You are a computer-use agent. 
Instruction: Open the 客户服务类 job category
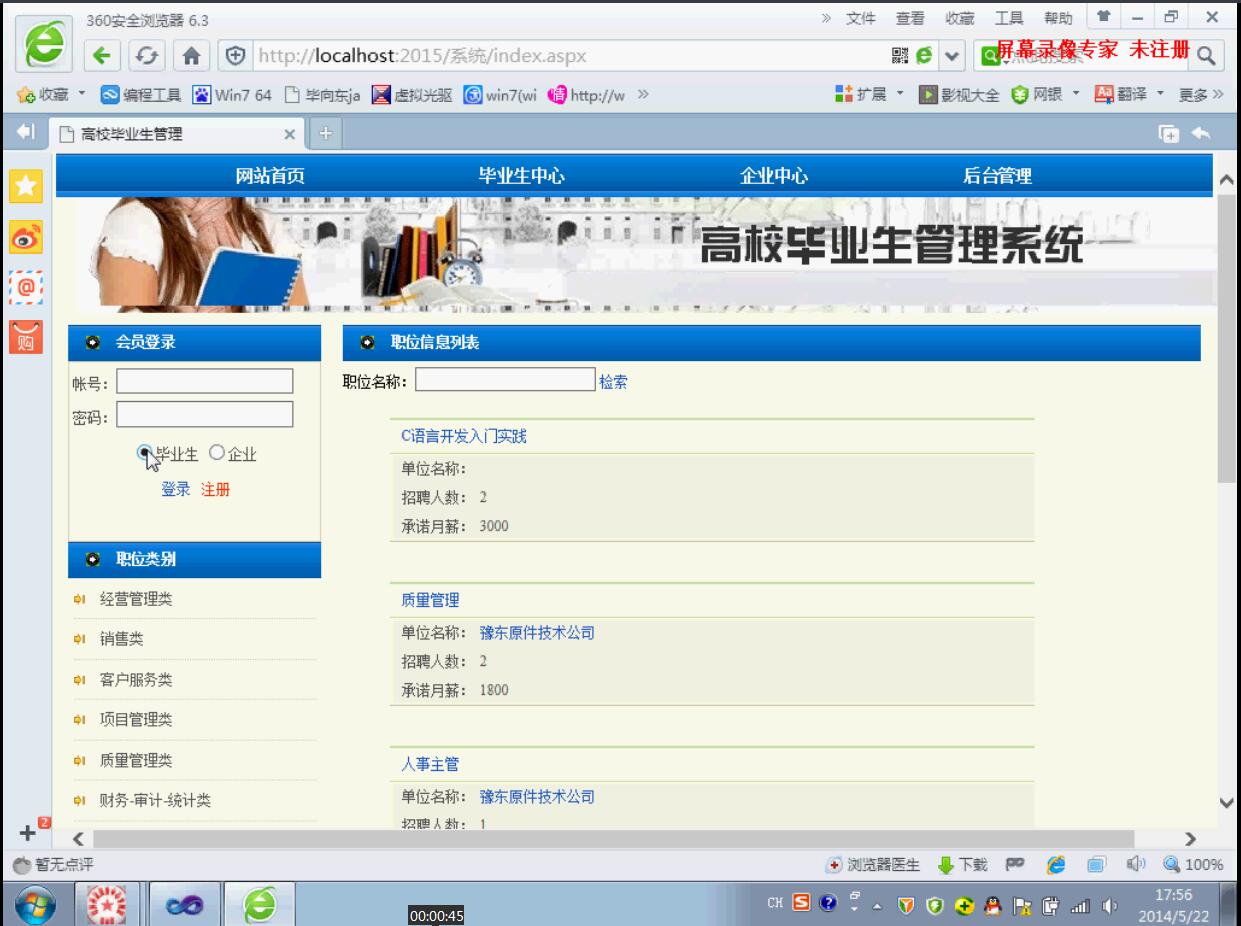coord(136,680)
